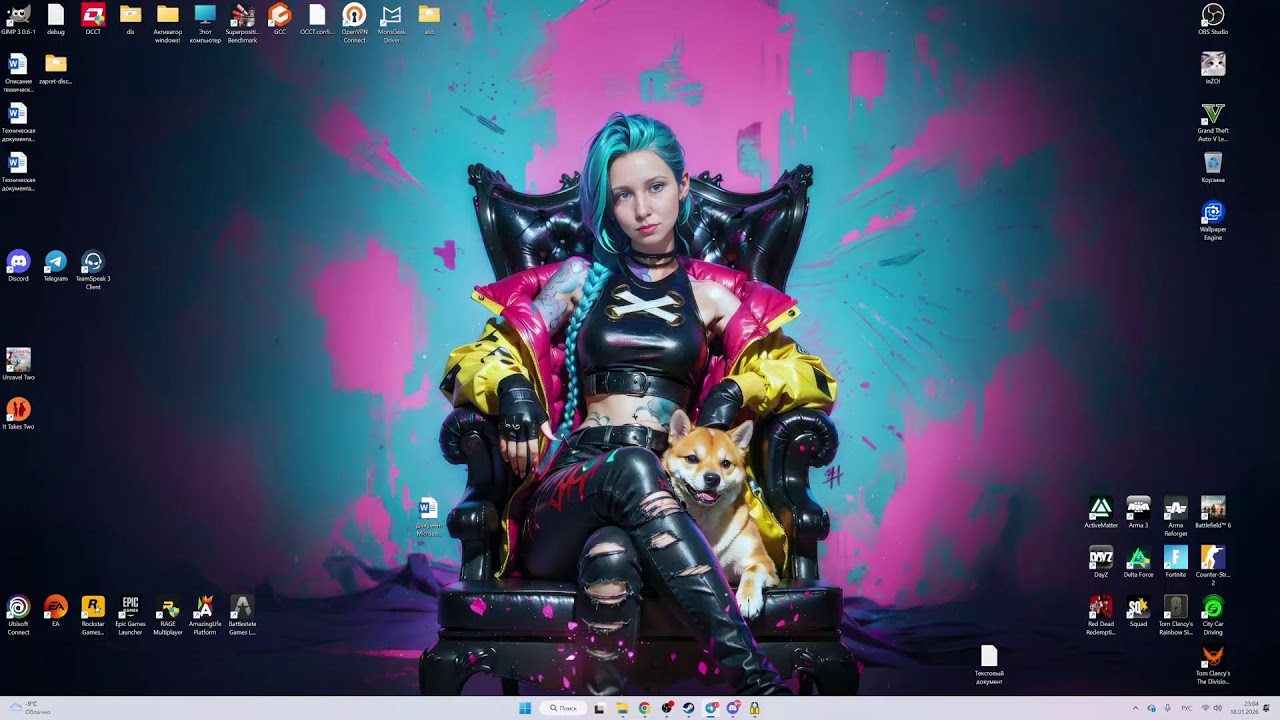
Task: Open the Wallpaper Engine shortcut
Action: pos(1213,221)
